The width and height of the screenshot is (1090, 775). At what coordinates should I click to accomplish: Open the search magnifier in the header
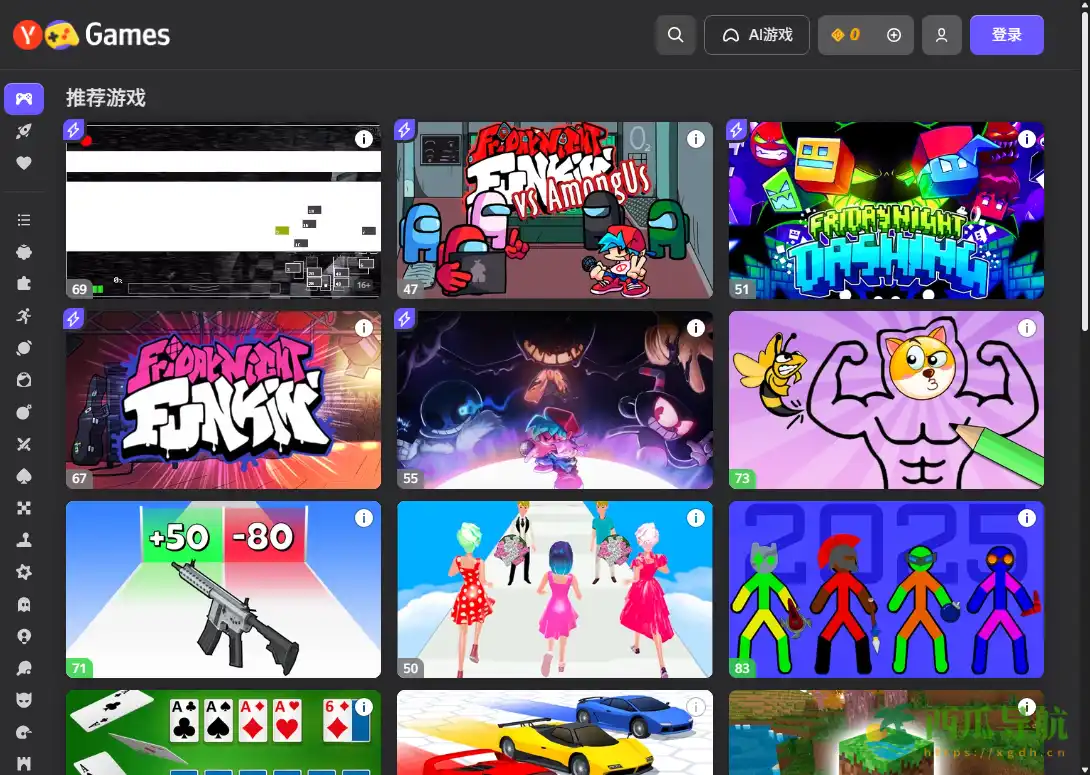point(676,35)
